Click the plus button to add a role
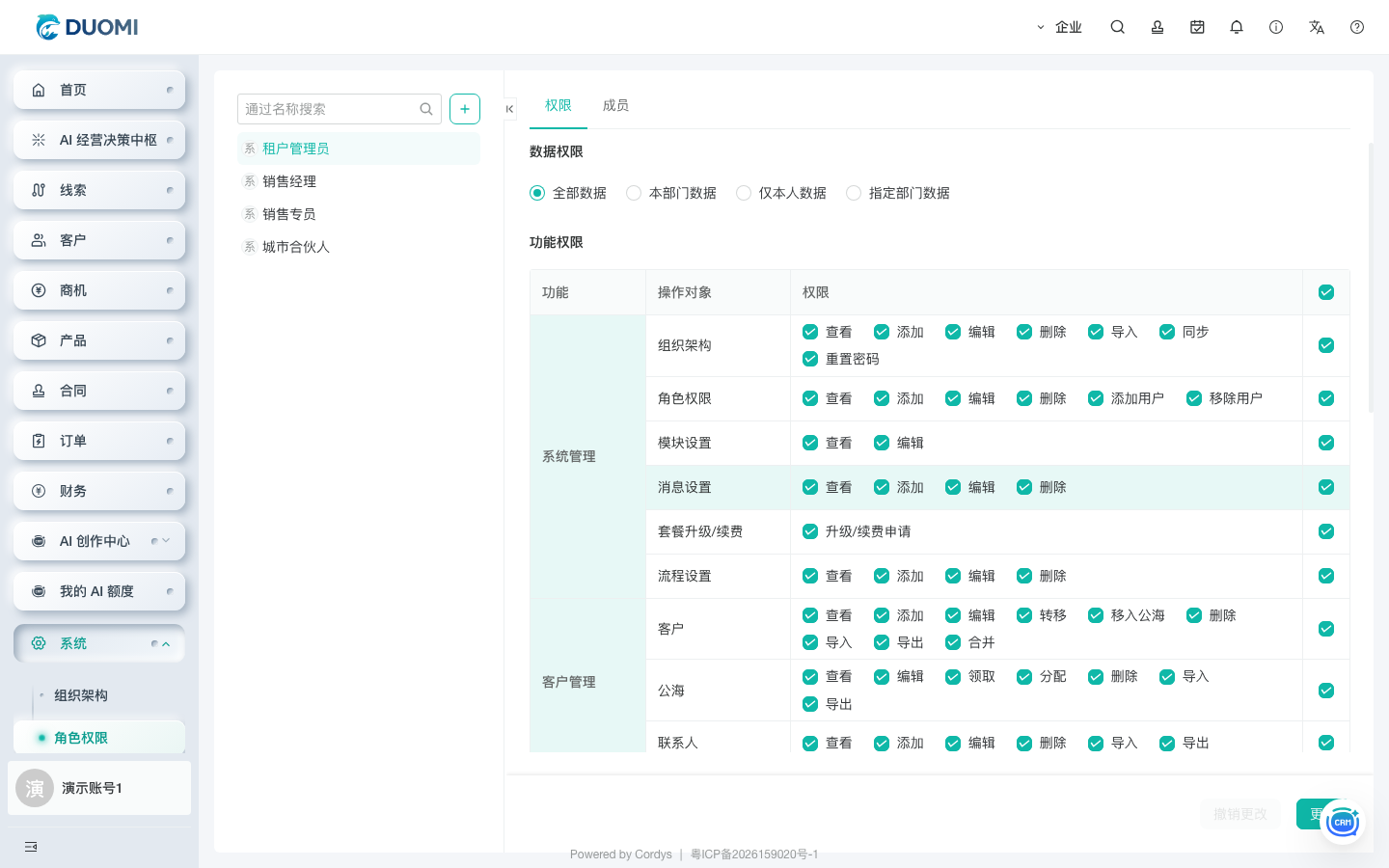 click(465, 109)
